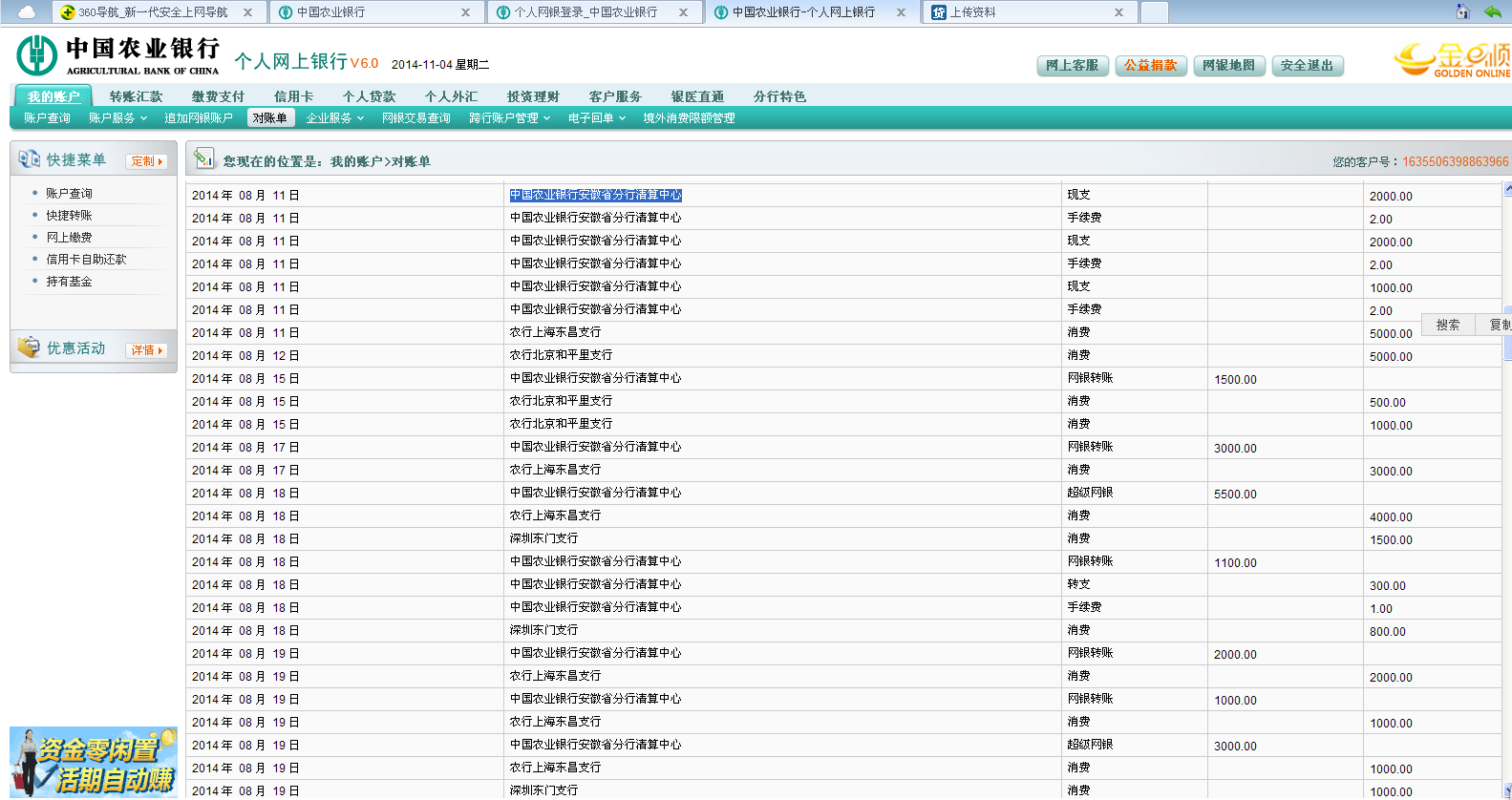The width and height of the screenshot is (1512, 800).
Task: Click the green back arrow icon
Action: (1492, 11)
